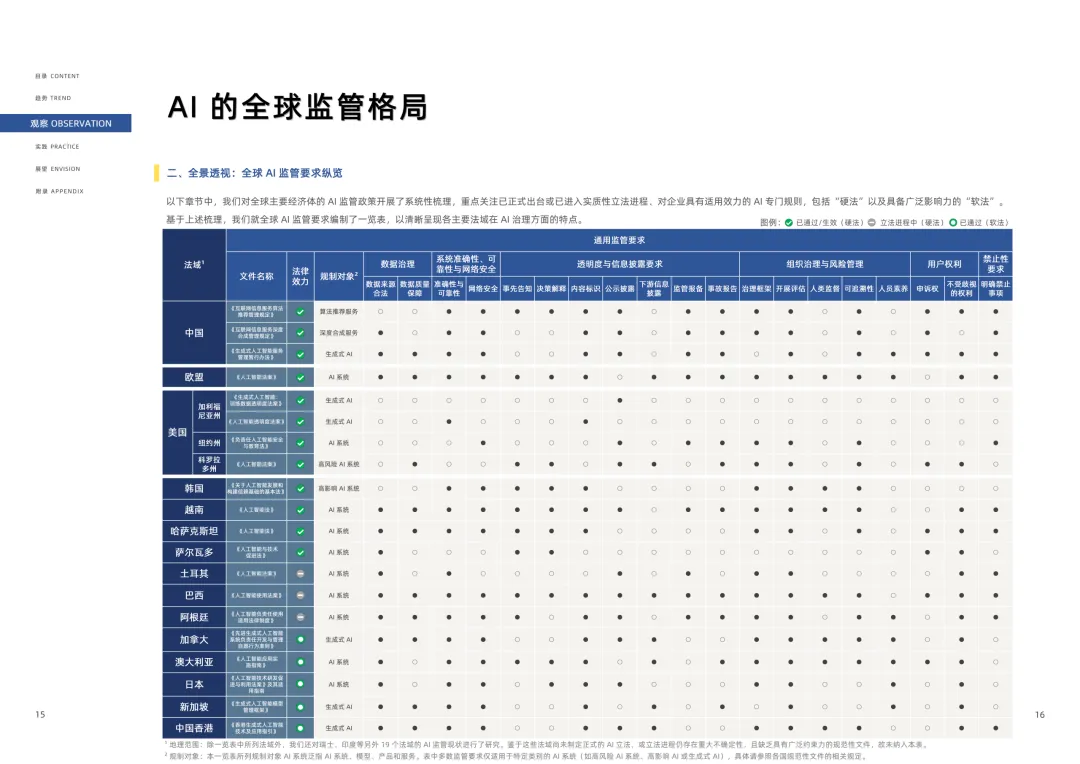Image resolution: width=1080 pixels, height=764 pixels.
Task: Click the green check icon in 欧盟 row
Action: point(300,378)
